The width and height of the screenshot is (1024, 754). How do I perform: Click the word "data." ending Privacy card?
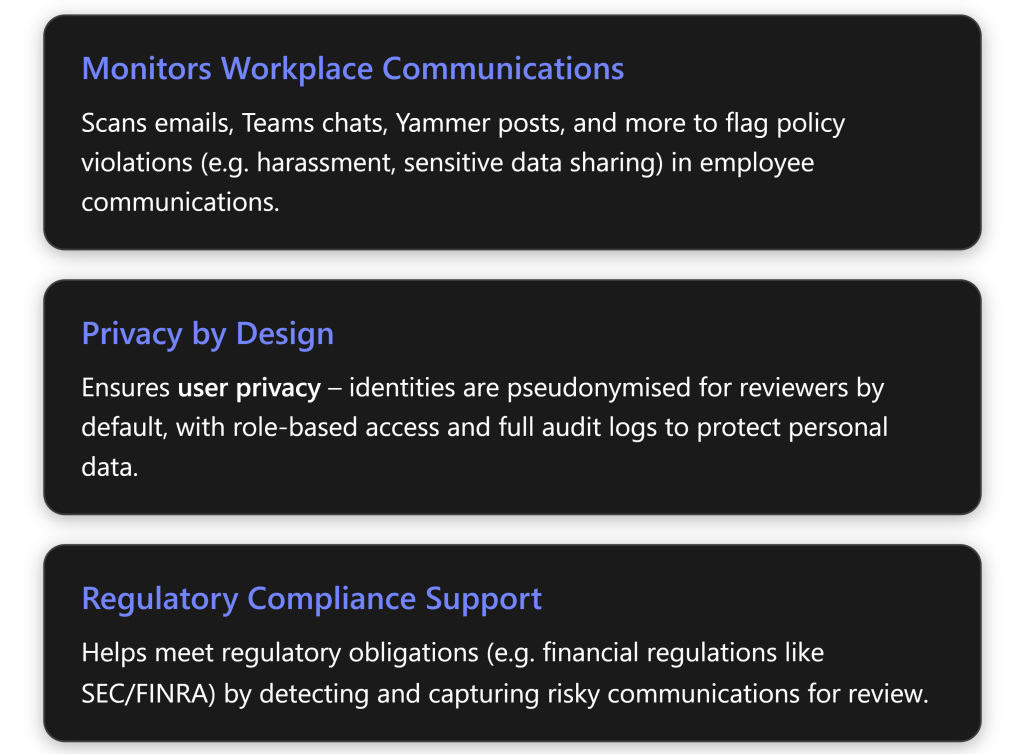pyautogui.click(x=109, y=466)
